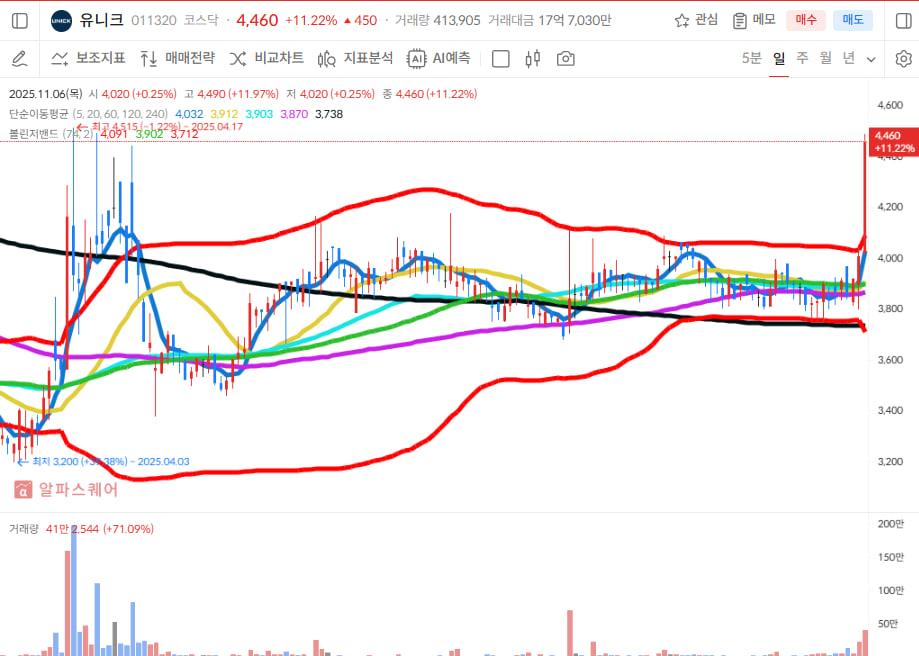Expand the chart period dropdown chevron
Viewport: 919px width, 656px height.
[x=871, y=59]
